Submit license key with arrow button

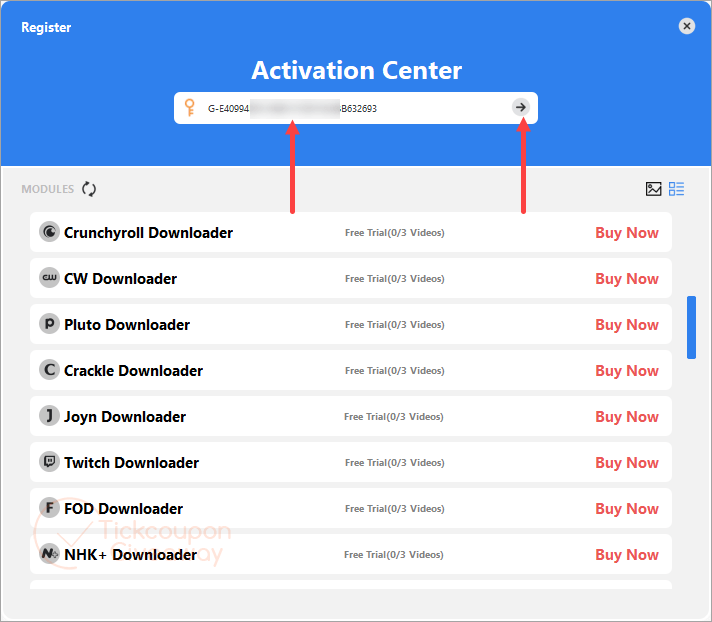521,108
